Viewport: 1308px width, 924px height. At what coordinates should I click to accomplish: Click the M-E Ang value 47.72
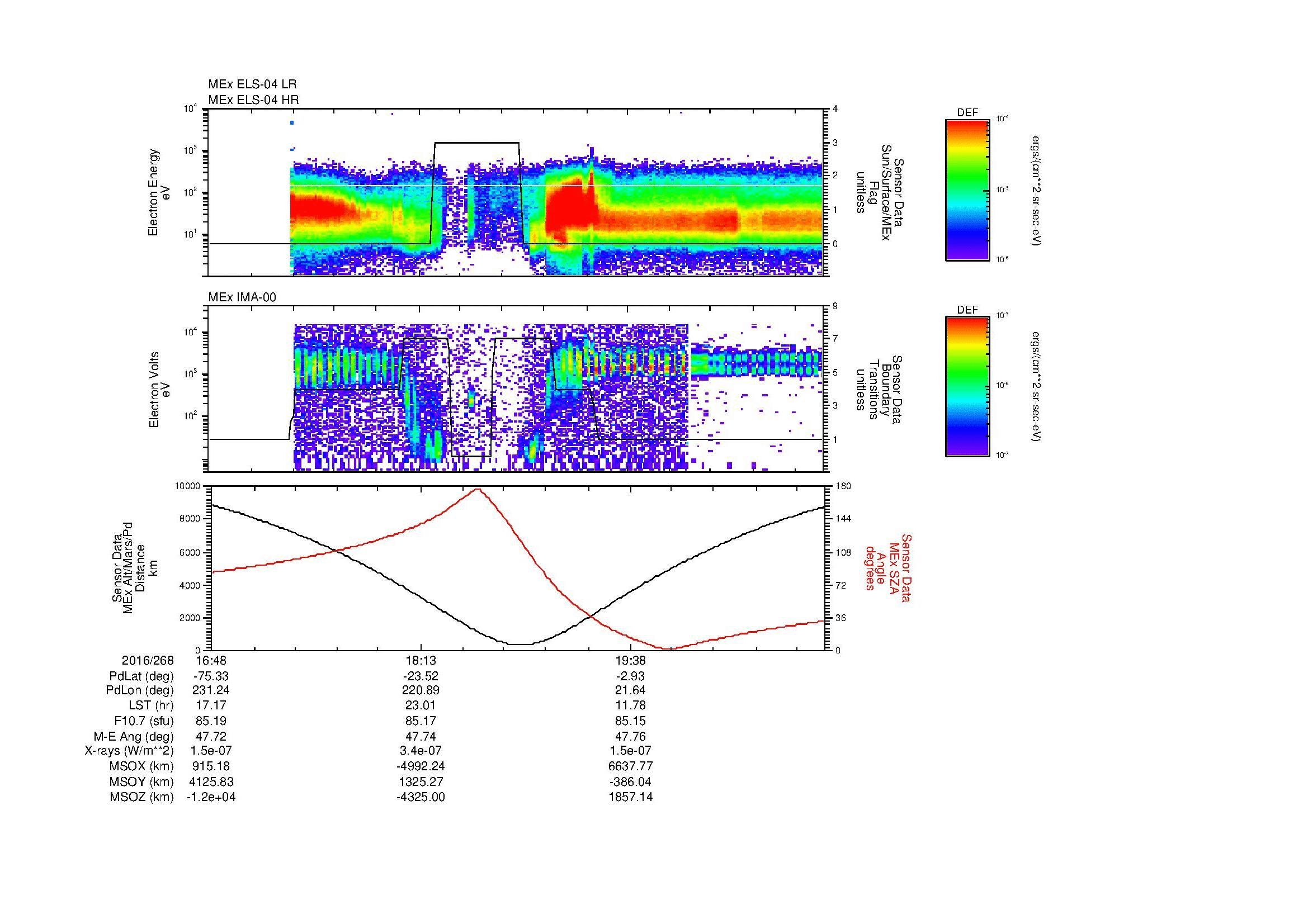click(211, 736)
